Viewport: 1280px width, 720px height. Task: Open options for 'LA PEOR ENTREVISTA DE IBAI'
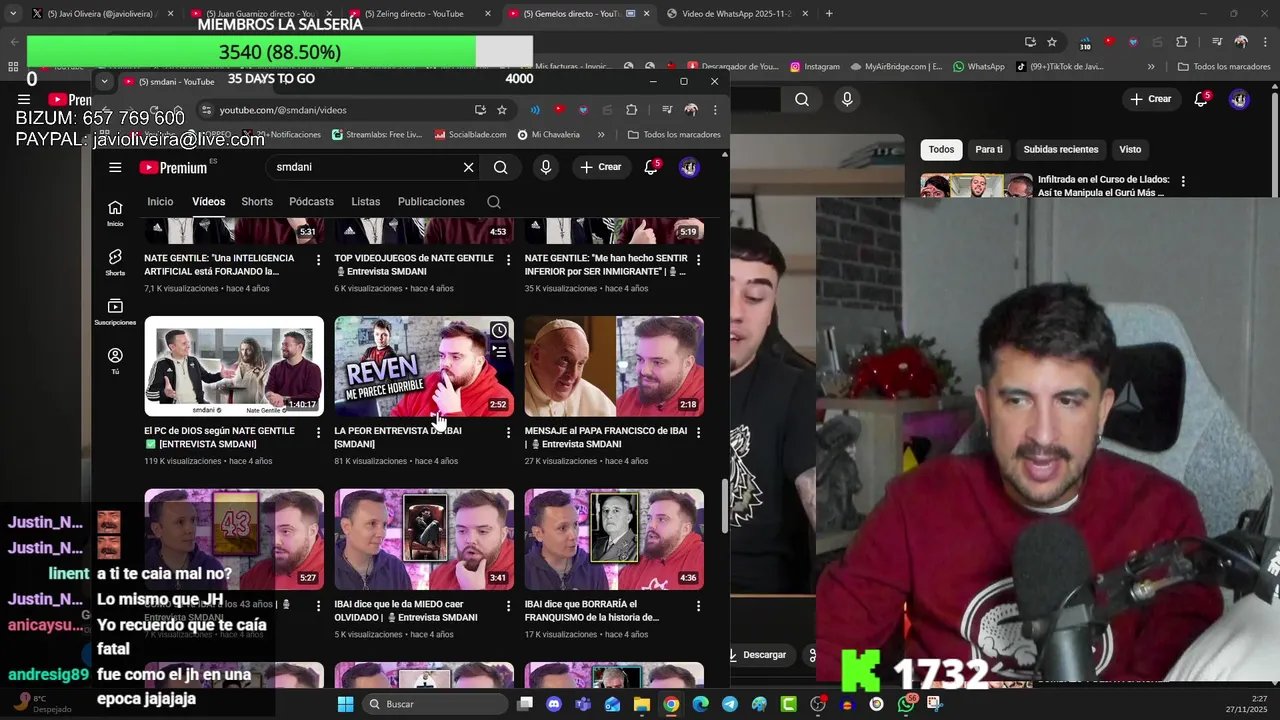tap(508, 432)
